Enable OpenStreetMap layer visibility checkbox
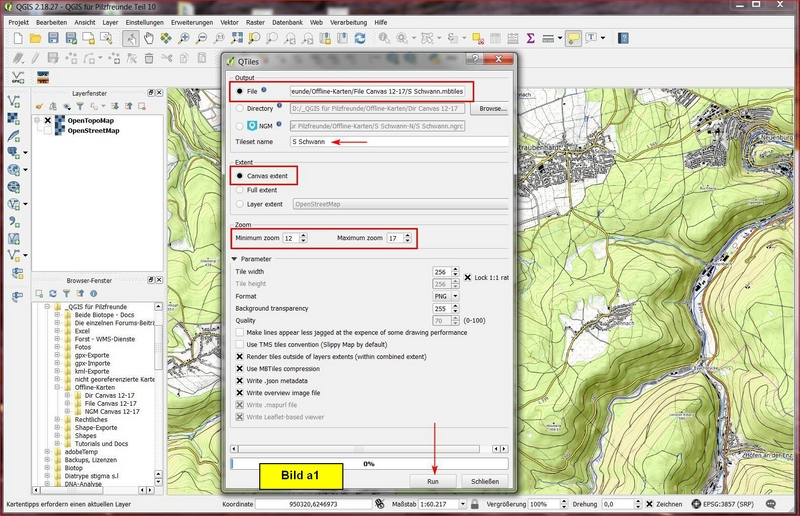 tap(47, 131)
